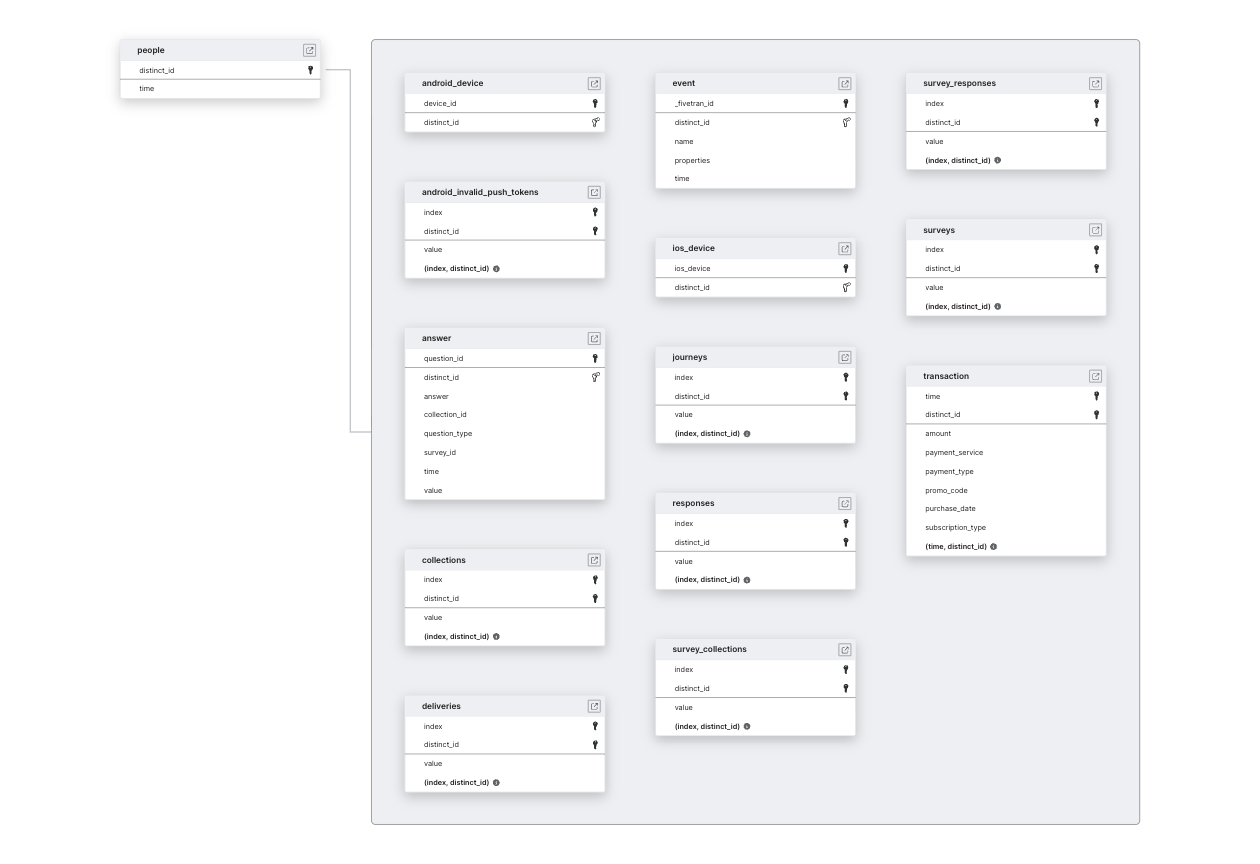Open the deliveries table link icon

pos(594,706)
